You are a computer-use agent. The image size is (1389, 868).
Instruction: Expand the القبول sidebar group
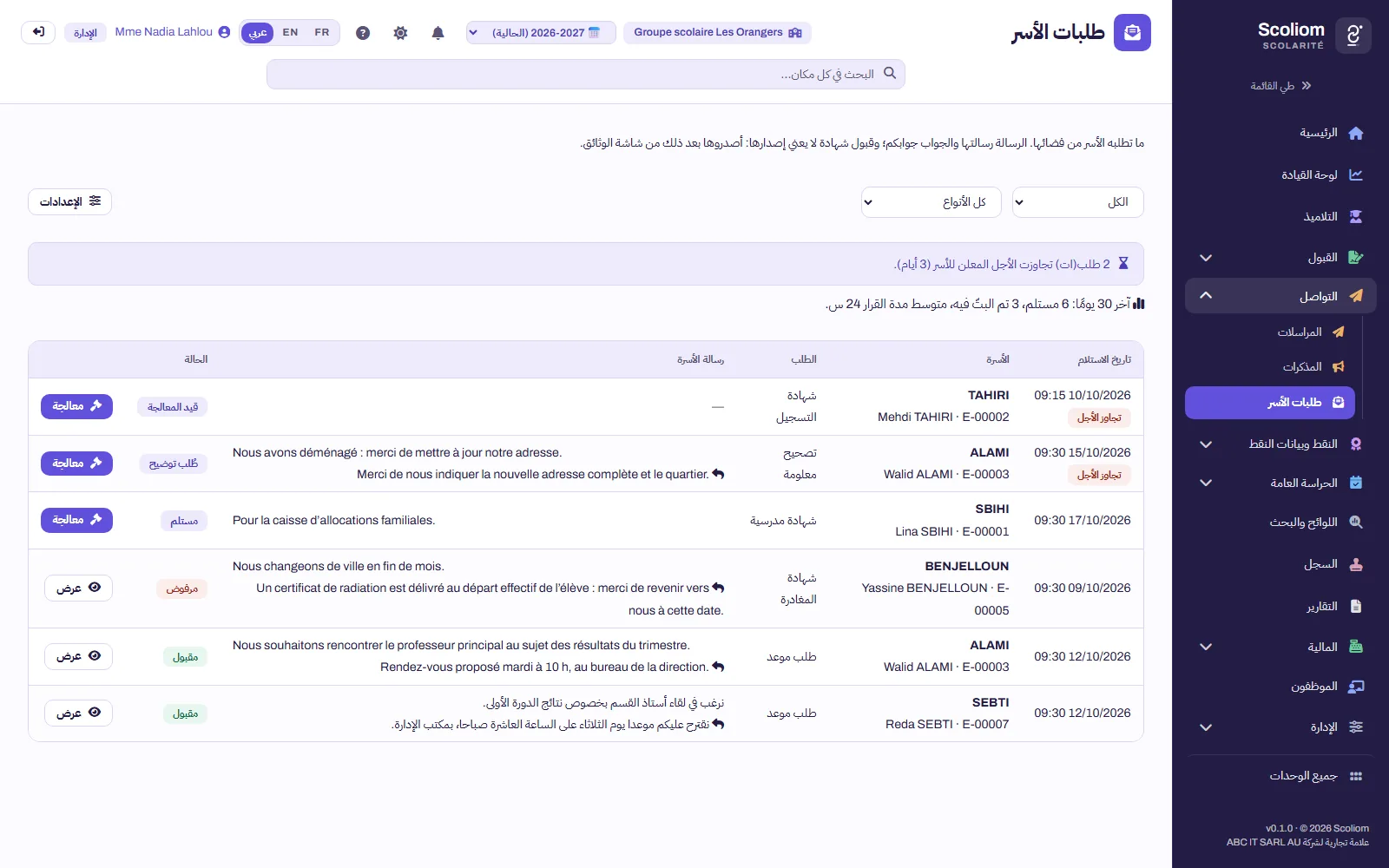click(x=1280, y=258)
